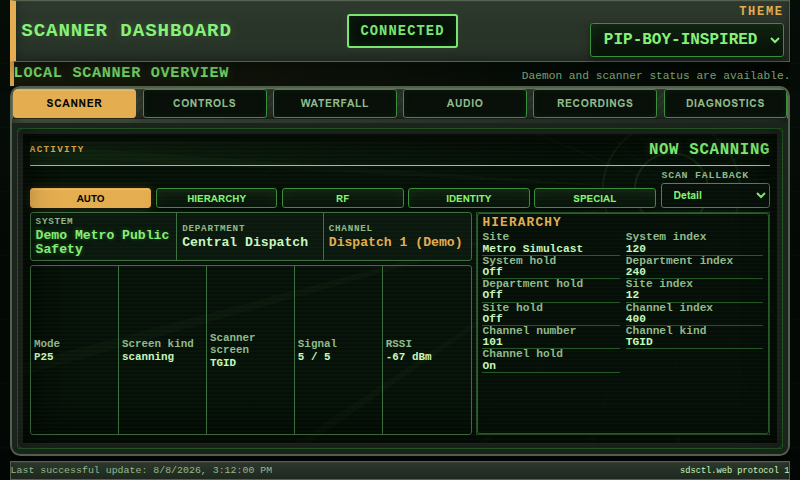Screen dimensions: 800x480
Task: Click the Site hold Off value
Action: click(492, 318)
